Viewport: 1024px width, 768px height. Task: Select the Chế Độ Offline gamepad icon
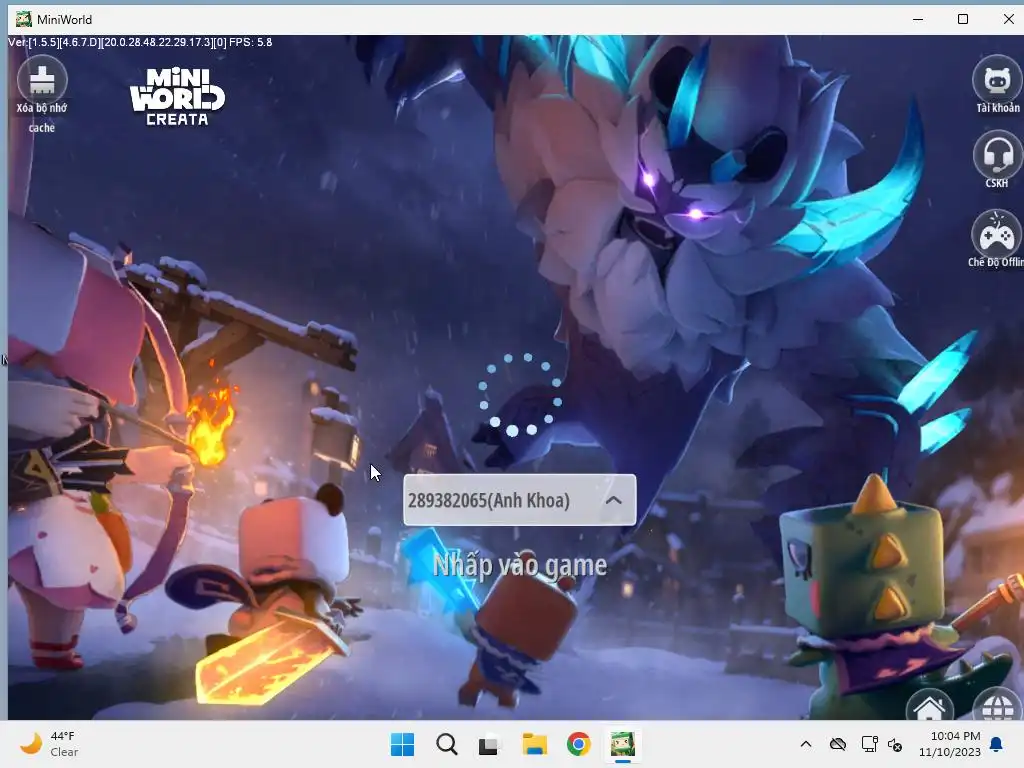pyautogui.click(x=997, y=233)
